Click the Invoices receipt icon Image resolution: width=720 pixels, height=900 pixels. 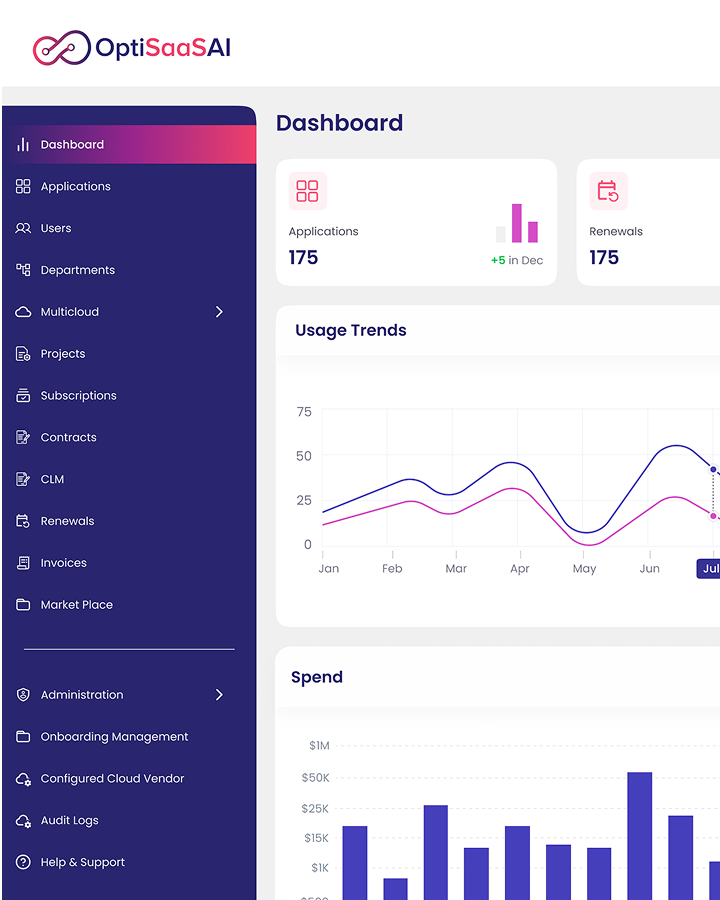(23, 562)
